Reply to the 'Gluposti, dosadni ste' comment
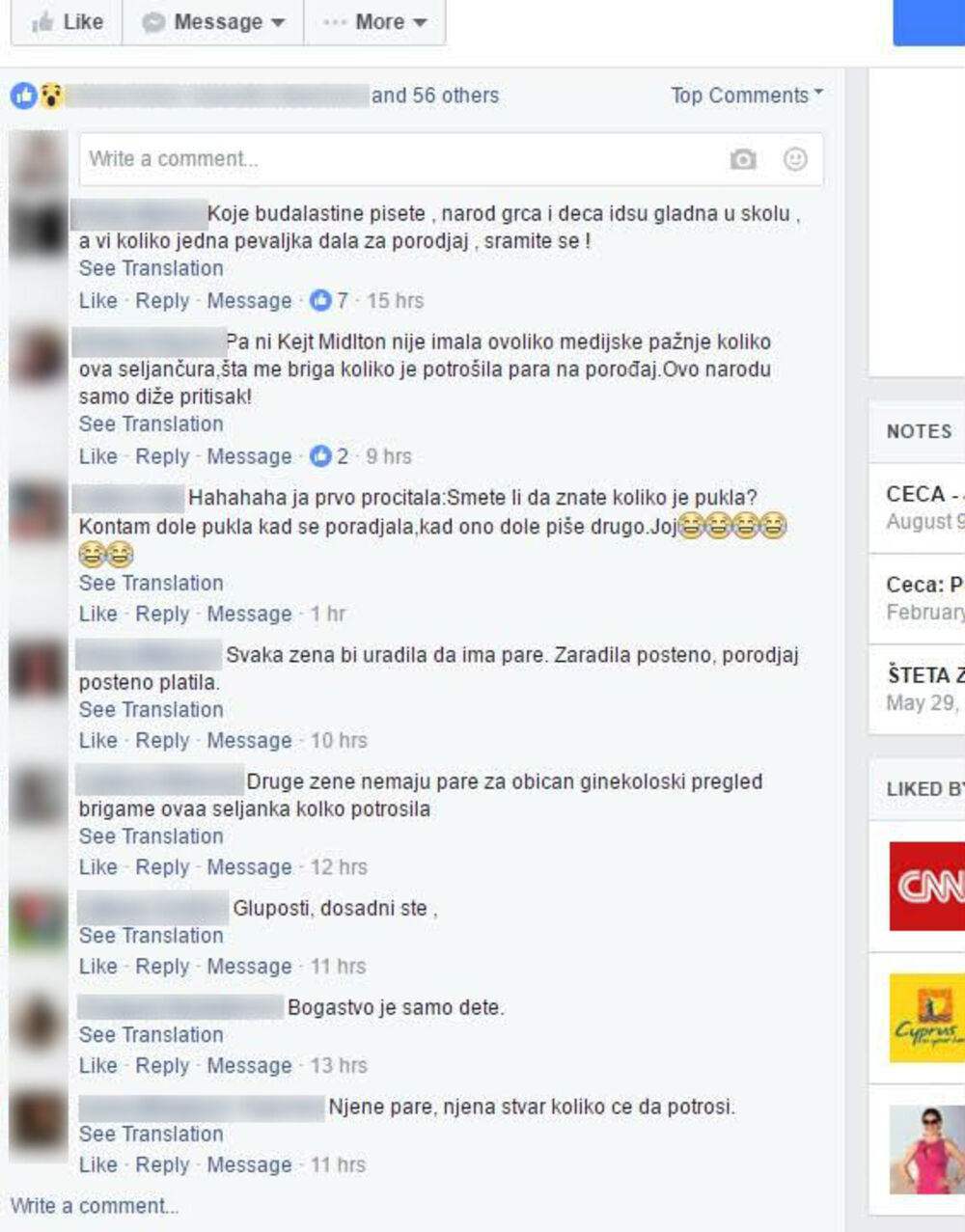Screen dimensions: 965x1232 pyautogui.click(x=162, y=967)
